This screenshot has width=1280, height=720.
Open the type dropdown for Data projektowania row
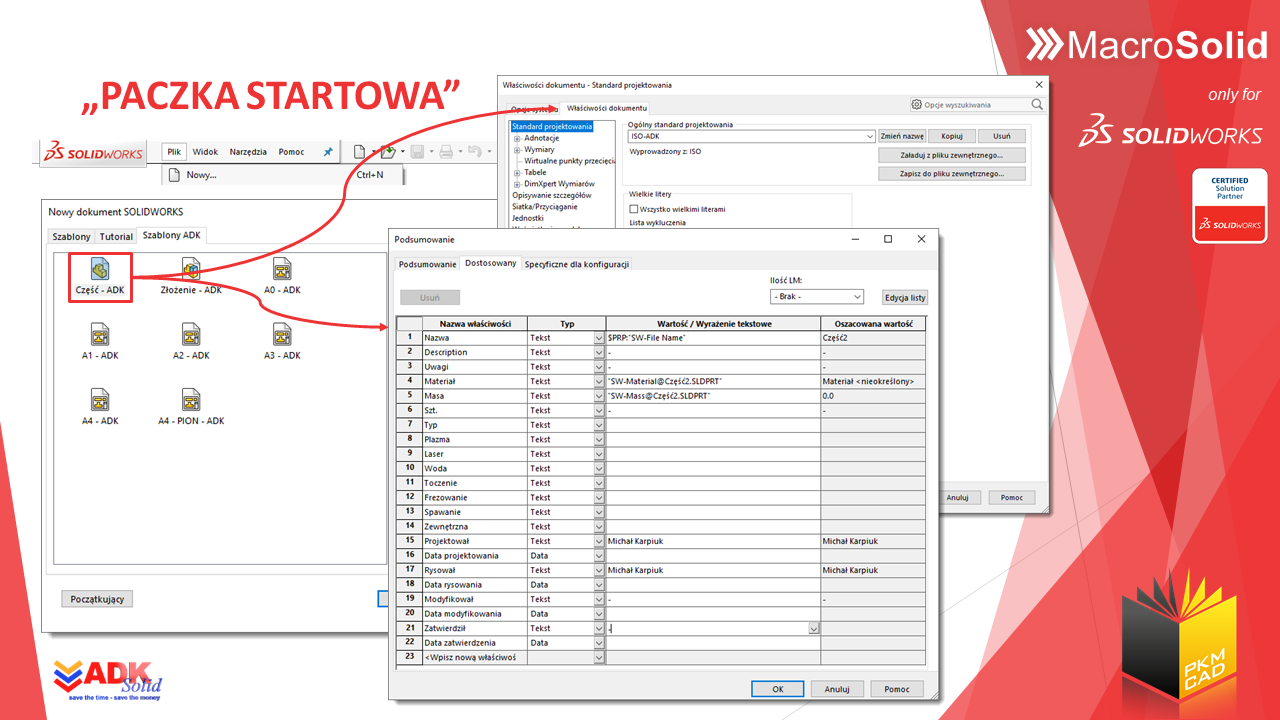click(x=600, y=555)
